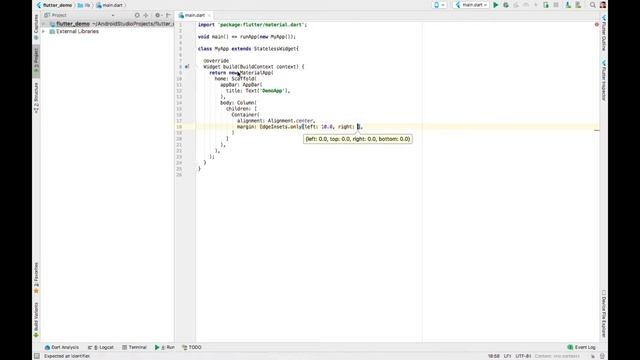
Task: Open the Build Variants side tool tab
Action: pos(36,320)
